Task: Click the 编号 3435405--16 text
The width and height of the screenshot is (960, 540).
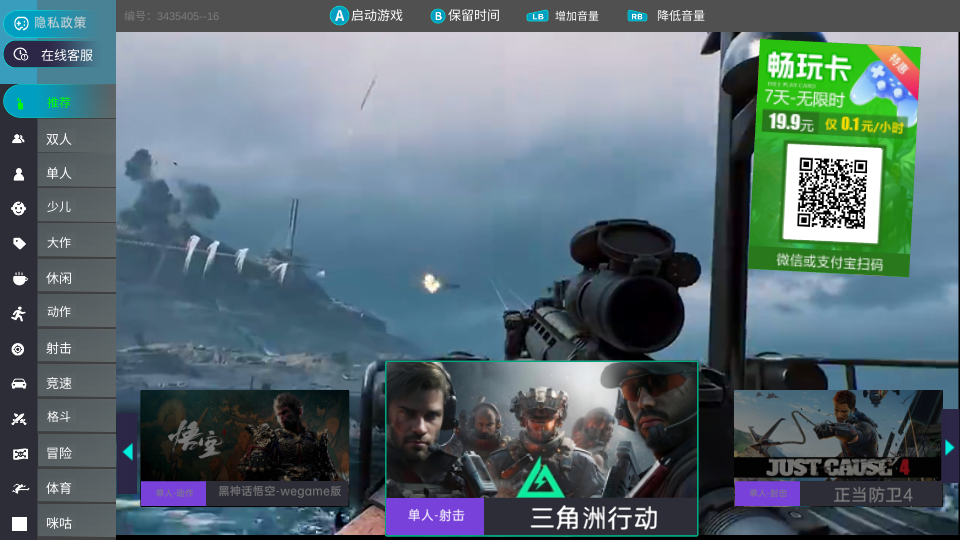Action: coord(171,17)
